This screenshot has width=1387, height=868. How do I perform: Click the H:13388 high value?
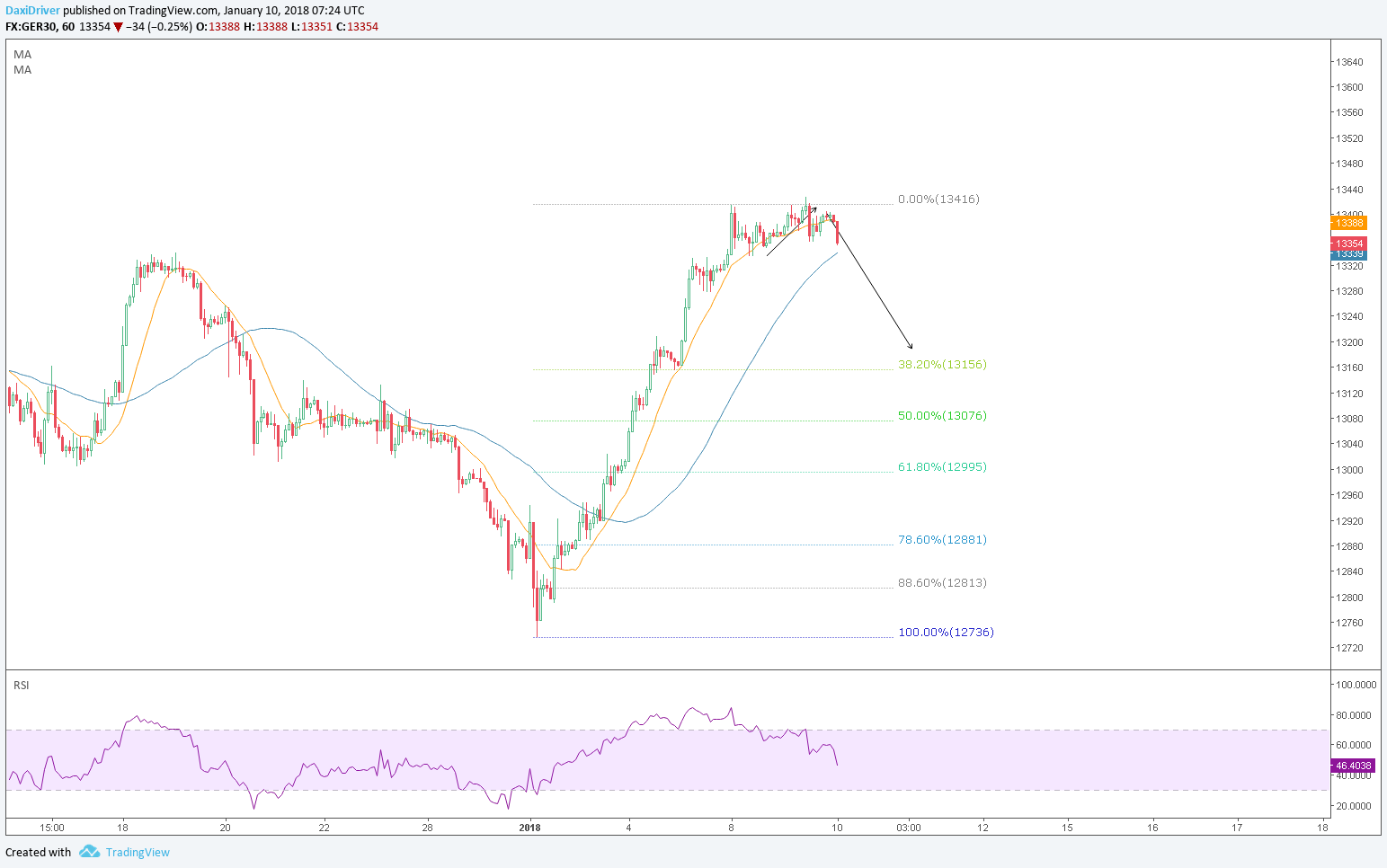[265, 27]
